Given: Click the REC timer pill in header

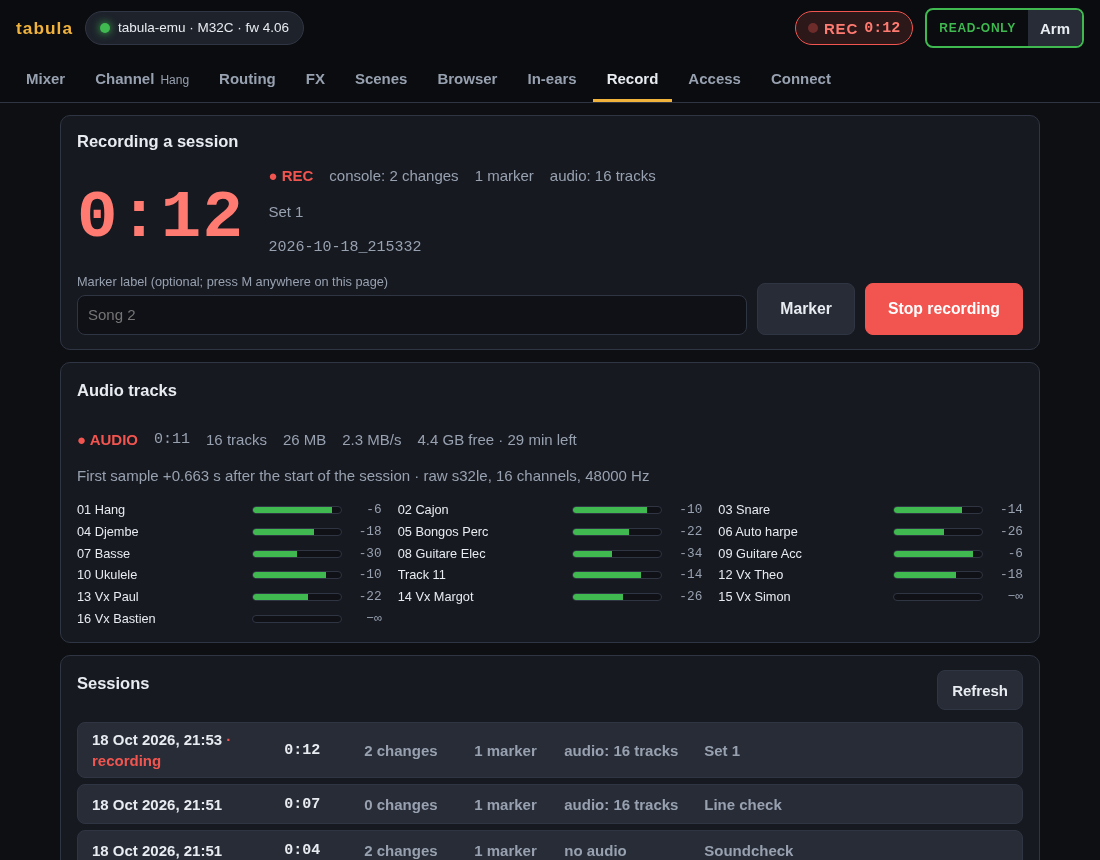Looking at the screenshot, I should point(854,28).
